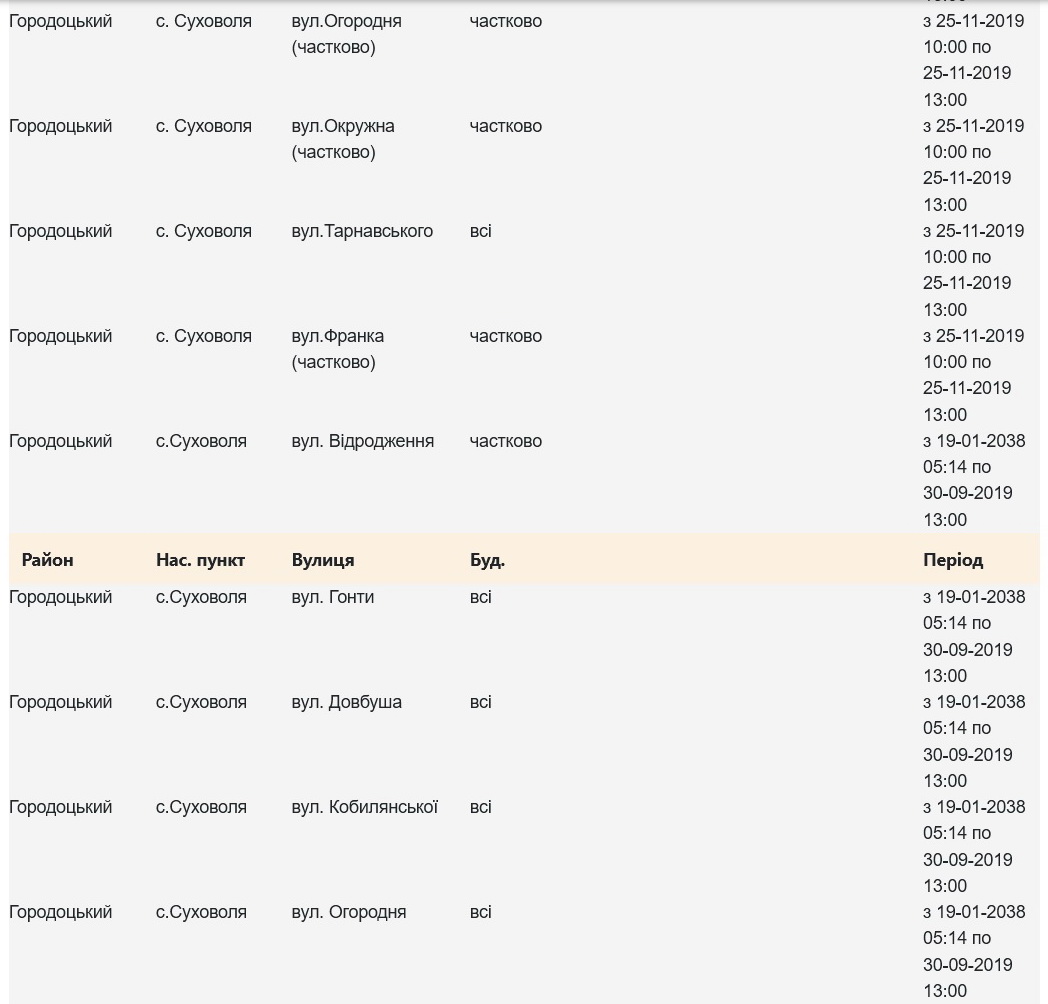
Task: Select the Вулиця column header
Action: tap(322, 560)
